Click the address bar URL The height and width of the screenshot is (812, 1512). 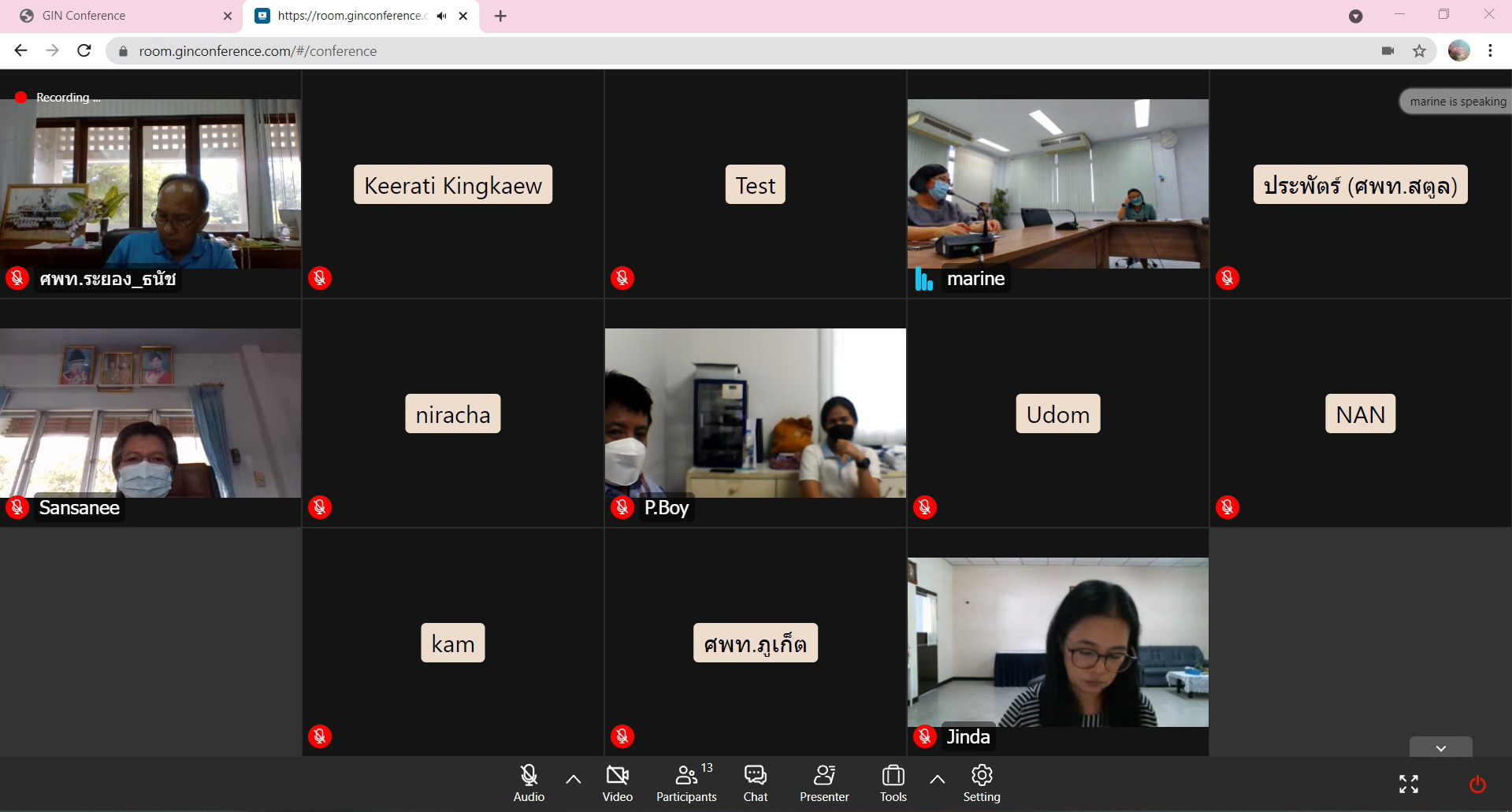258,51
